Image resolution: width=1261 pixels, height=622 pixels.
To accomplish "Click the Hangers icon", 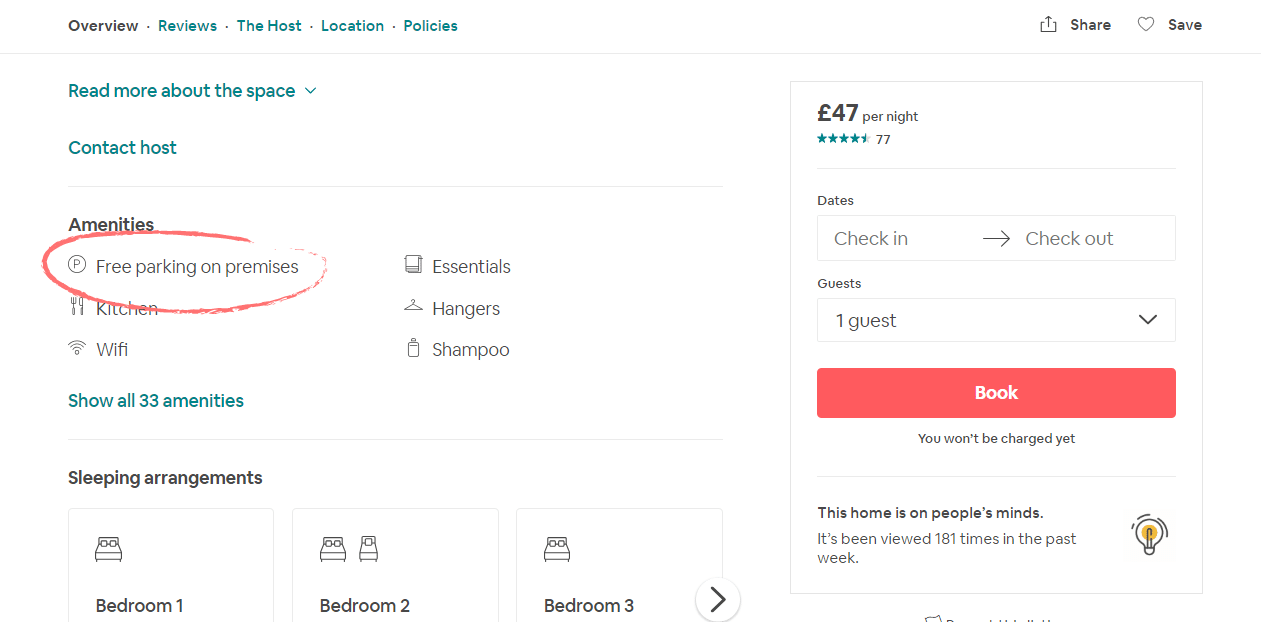I will tap(413, 307).
